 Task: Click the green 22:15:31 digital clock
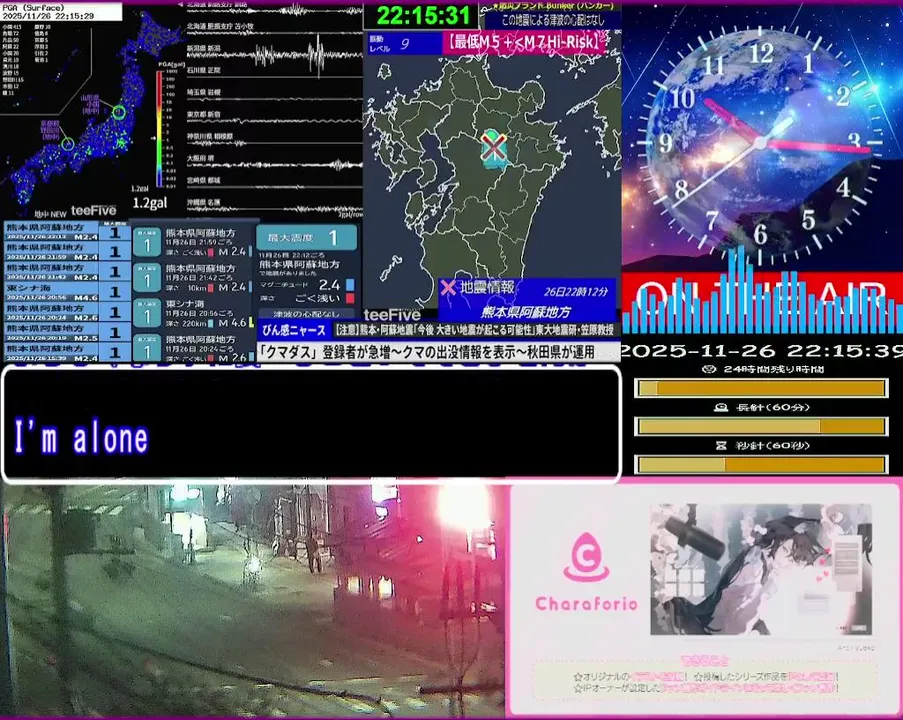(423, 16)
